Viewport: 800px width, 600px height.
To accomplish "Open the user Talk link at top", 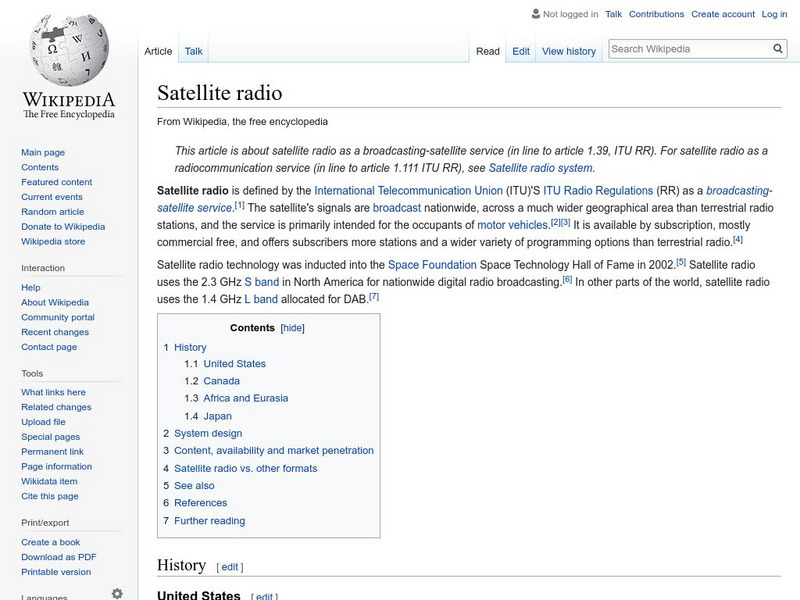I will click(613, 14).
